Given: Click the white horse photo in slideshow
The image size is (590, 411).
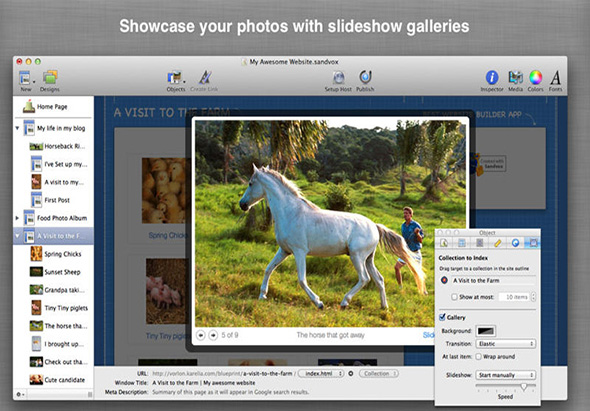Looking at the screenshot, I should [330, 224].
